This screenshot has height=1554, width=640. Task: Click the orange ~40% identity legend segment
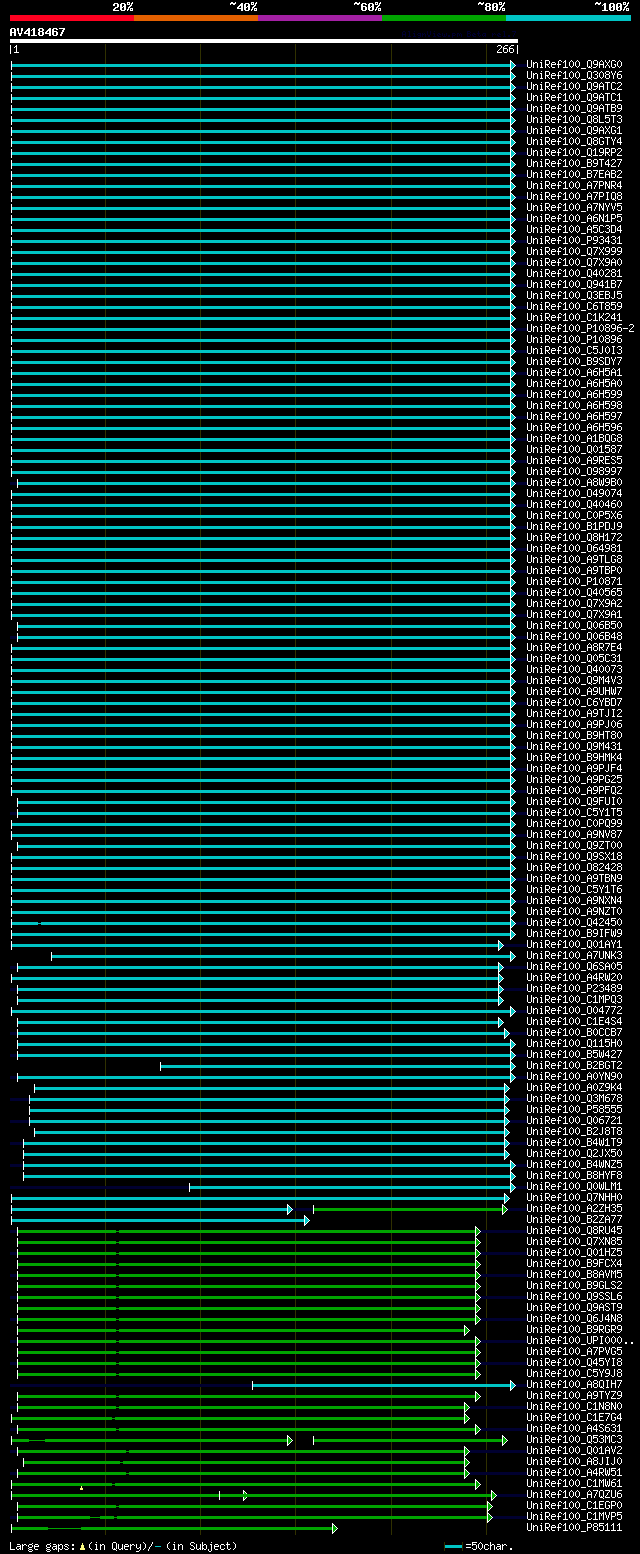(x=196, y=17)
